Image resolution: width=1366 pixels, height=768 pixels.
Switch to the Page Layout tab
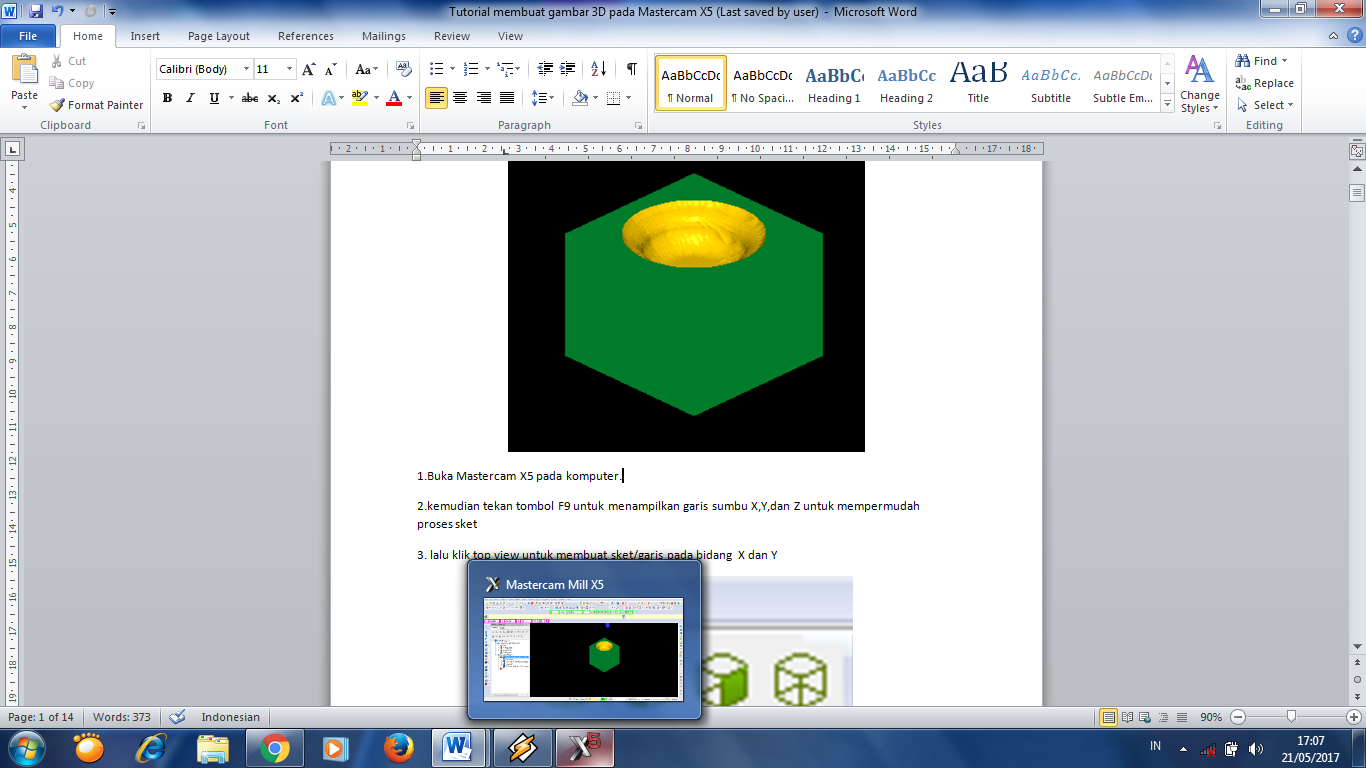pyautogui.click(x=219, y=36)
